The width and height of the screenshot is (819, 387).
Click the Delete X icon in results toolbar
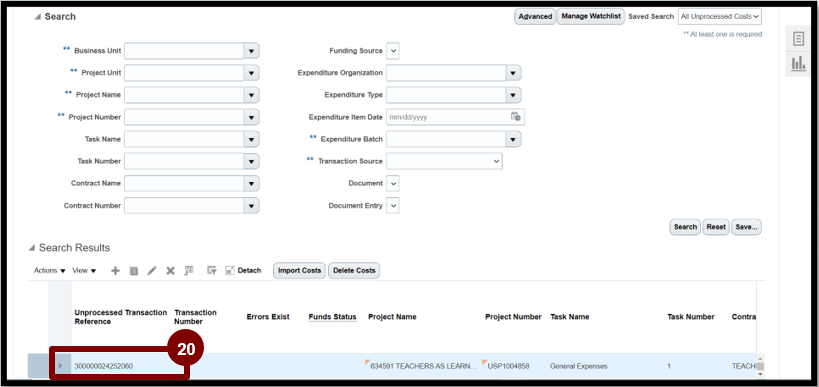click(x=170, y=271)
